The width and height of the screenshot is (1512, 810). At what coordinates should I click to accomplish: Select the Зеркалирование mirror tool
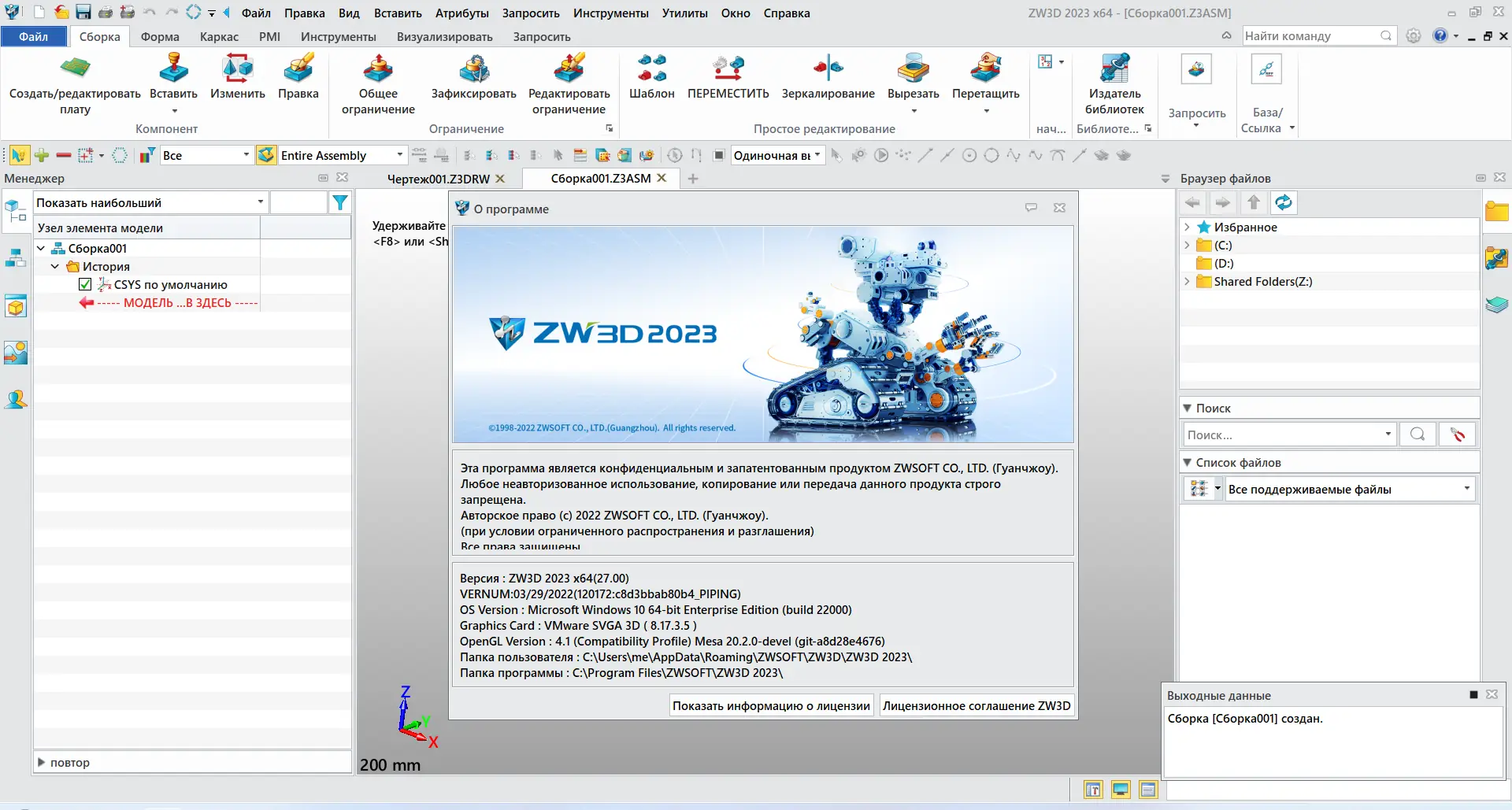pyautogui.click(x=828, y=68)
